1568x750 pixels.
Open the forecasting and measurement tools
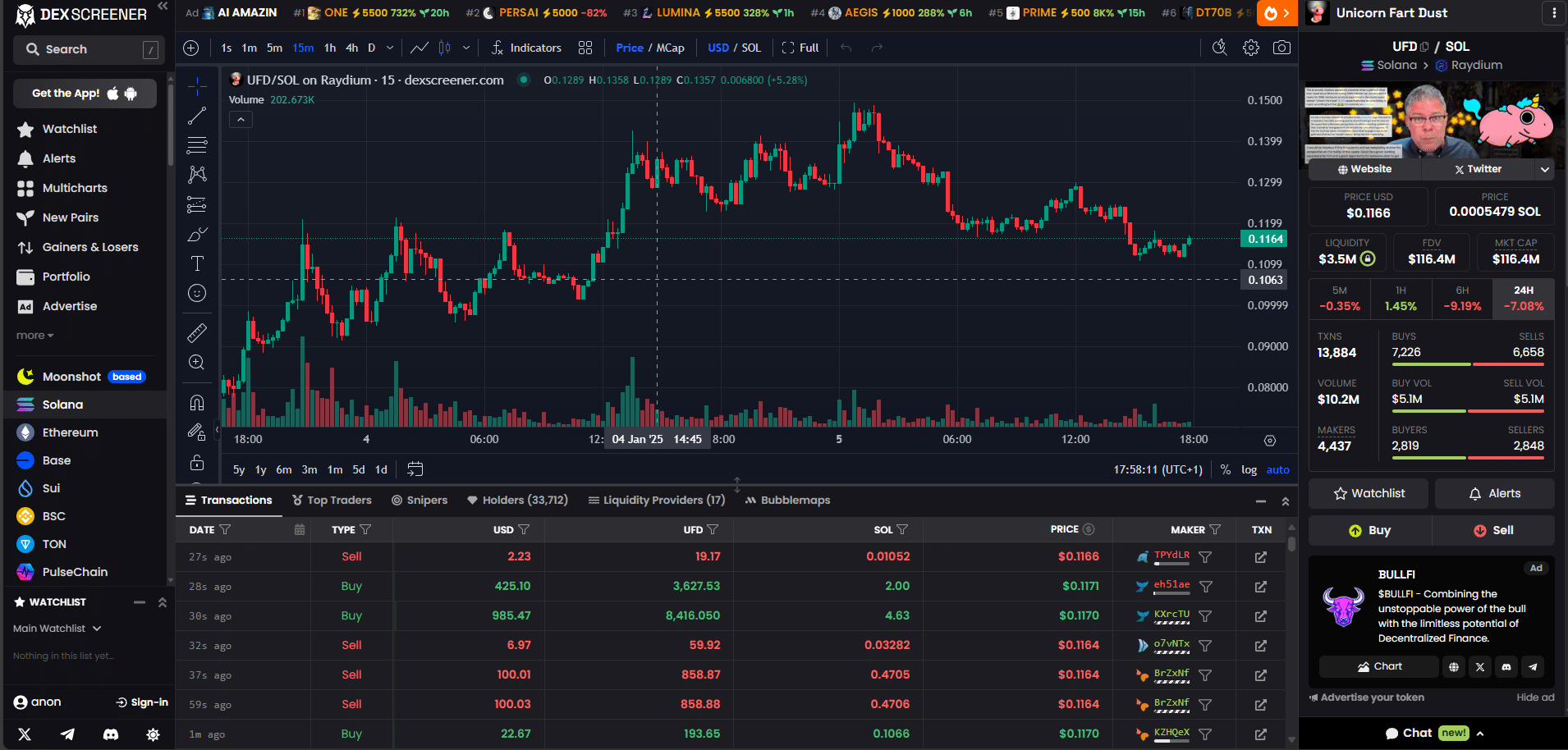[x=197, y=204]
